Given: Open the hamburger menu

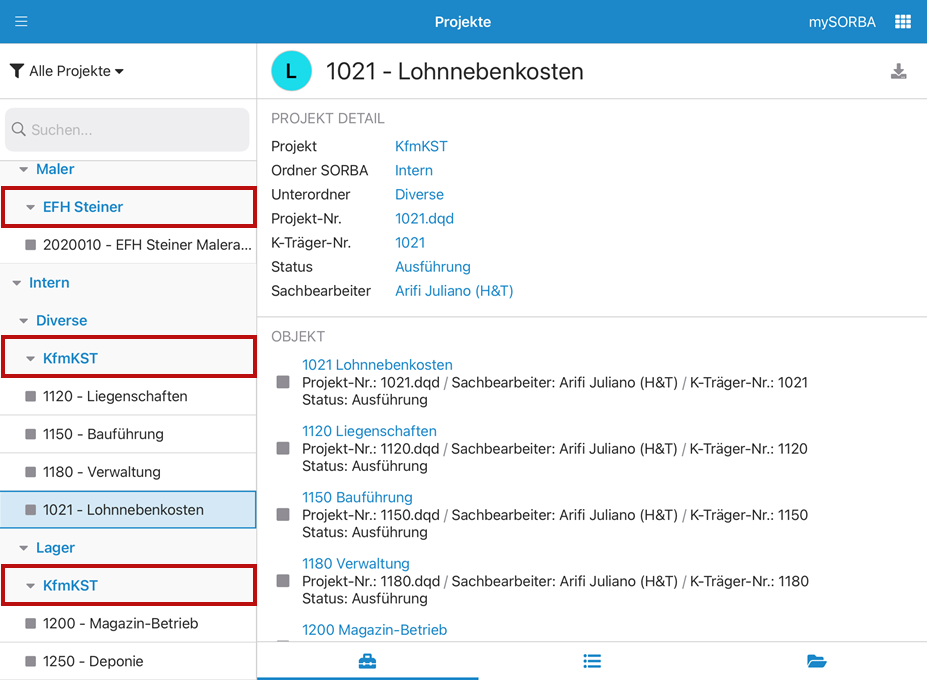Looking at the screenshot, I should [x=21, y=21].
